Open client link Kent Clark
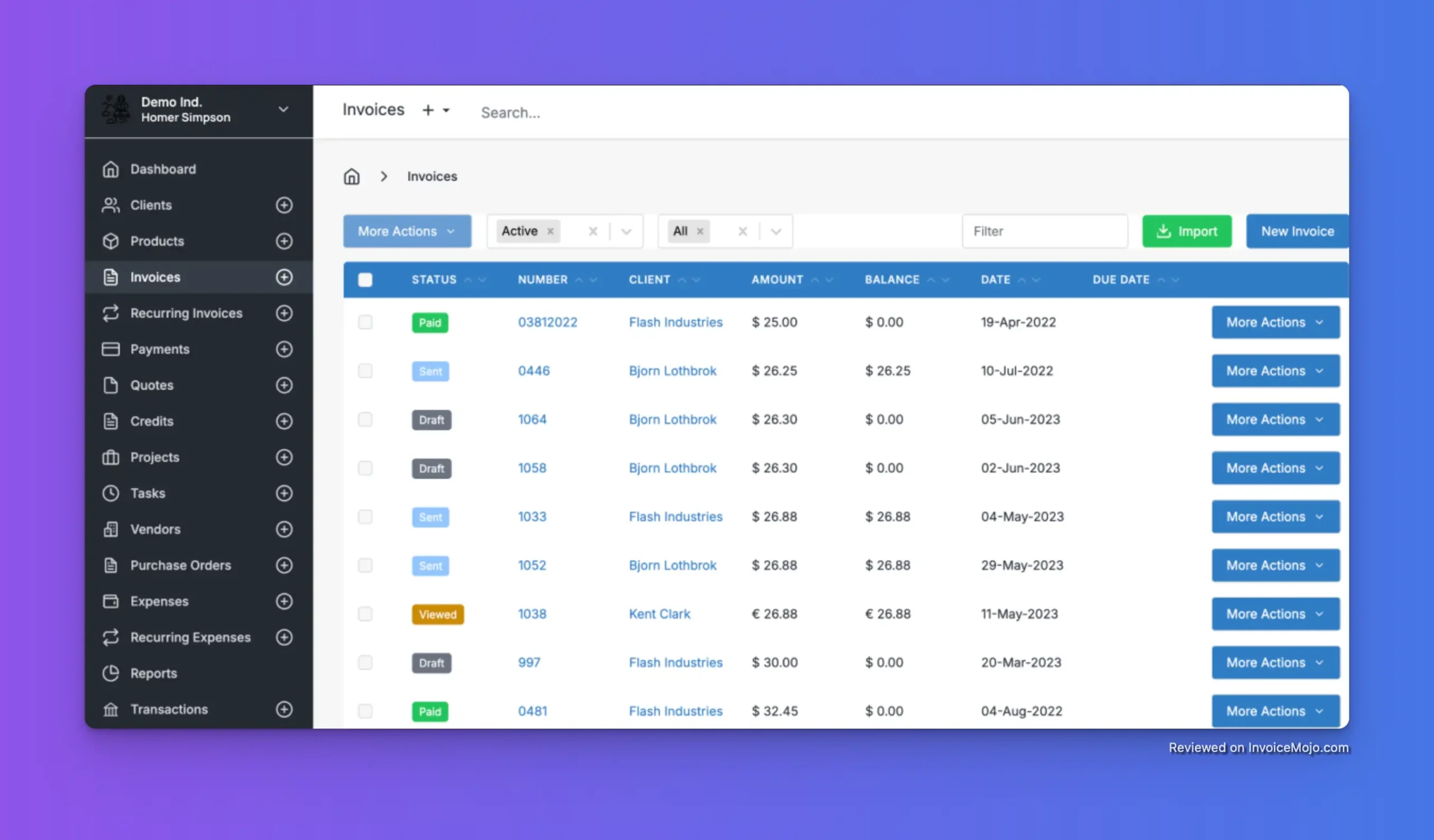 click(659, 614)
